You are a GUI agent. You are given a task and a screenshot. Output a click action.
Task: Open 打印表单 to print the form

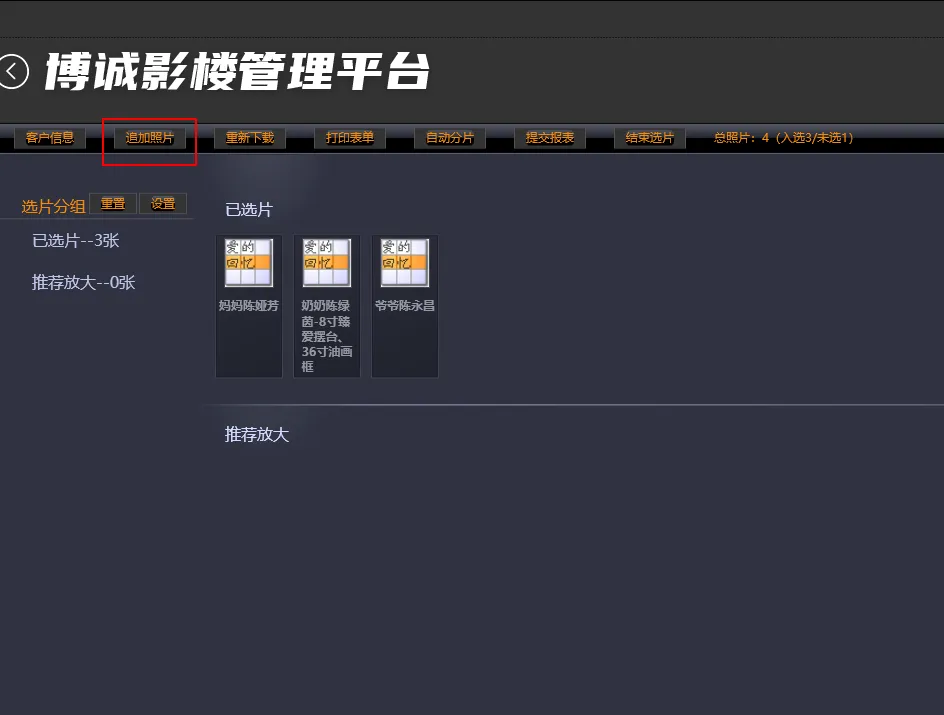pyautogui.click(x=350, y=138)
